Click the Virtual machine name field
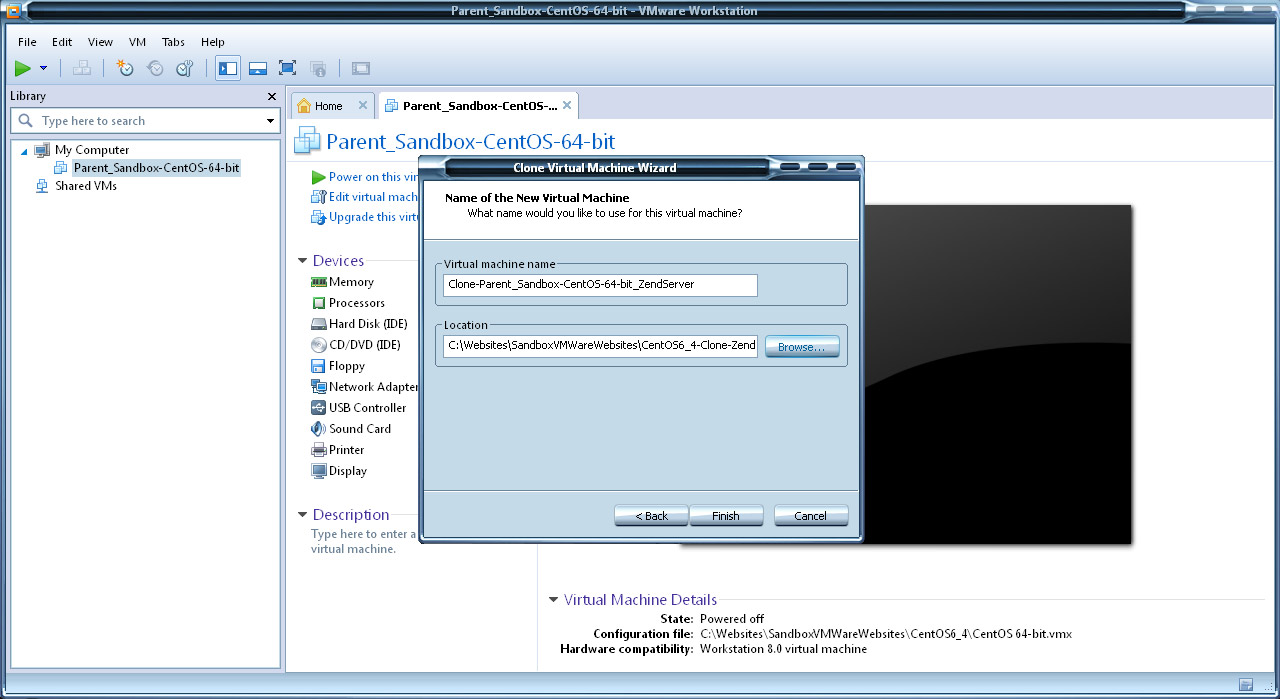The height and width of the screenshot is (699, 1280). tap(600, 285)
